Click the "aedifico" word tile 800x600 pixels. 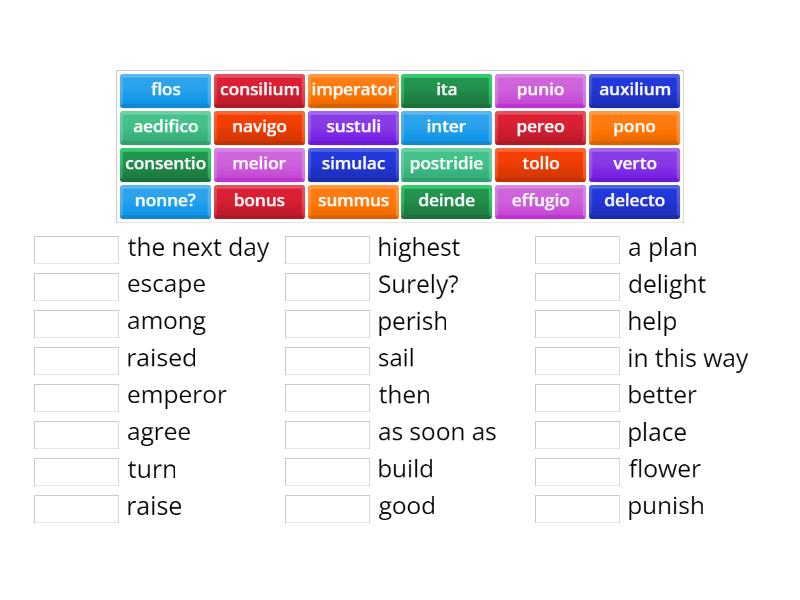(x=164, y=127)
